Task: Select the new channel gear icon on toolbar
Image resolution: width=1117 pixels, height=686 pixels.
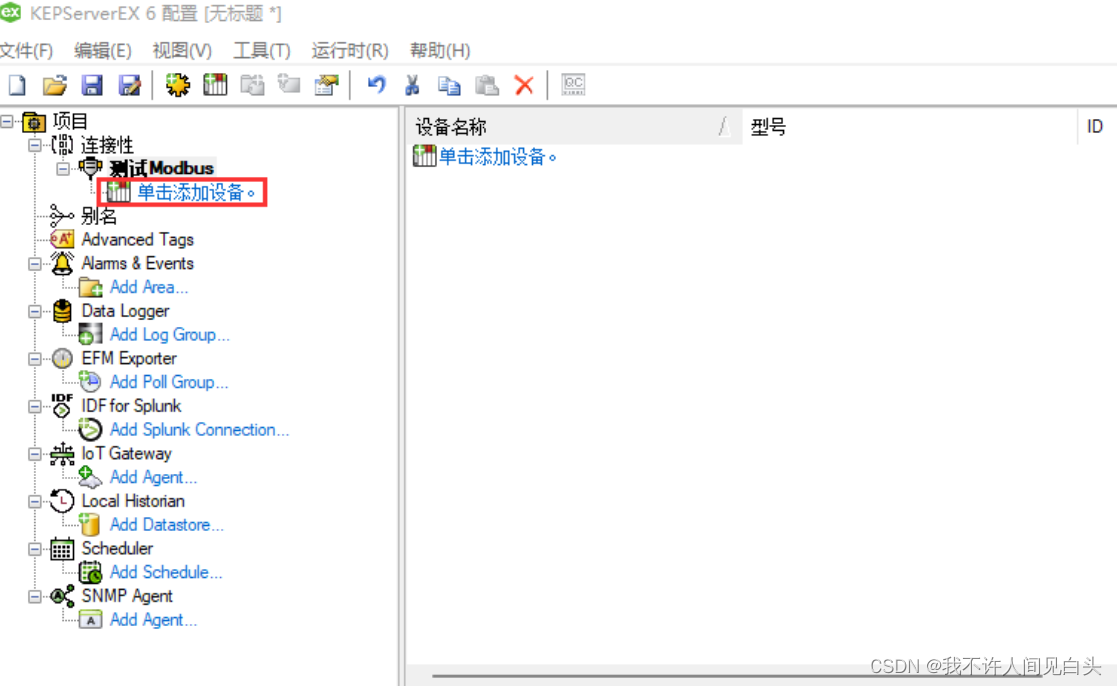Action: click(x=177, y=84)
